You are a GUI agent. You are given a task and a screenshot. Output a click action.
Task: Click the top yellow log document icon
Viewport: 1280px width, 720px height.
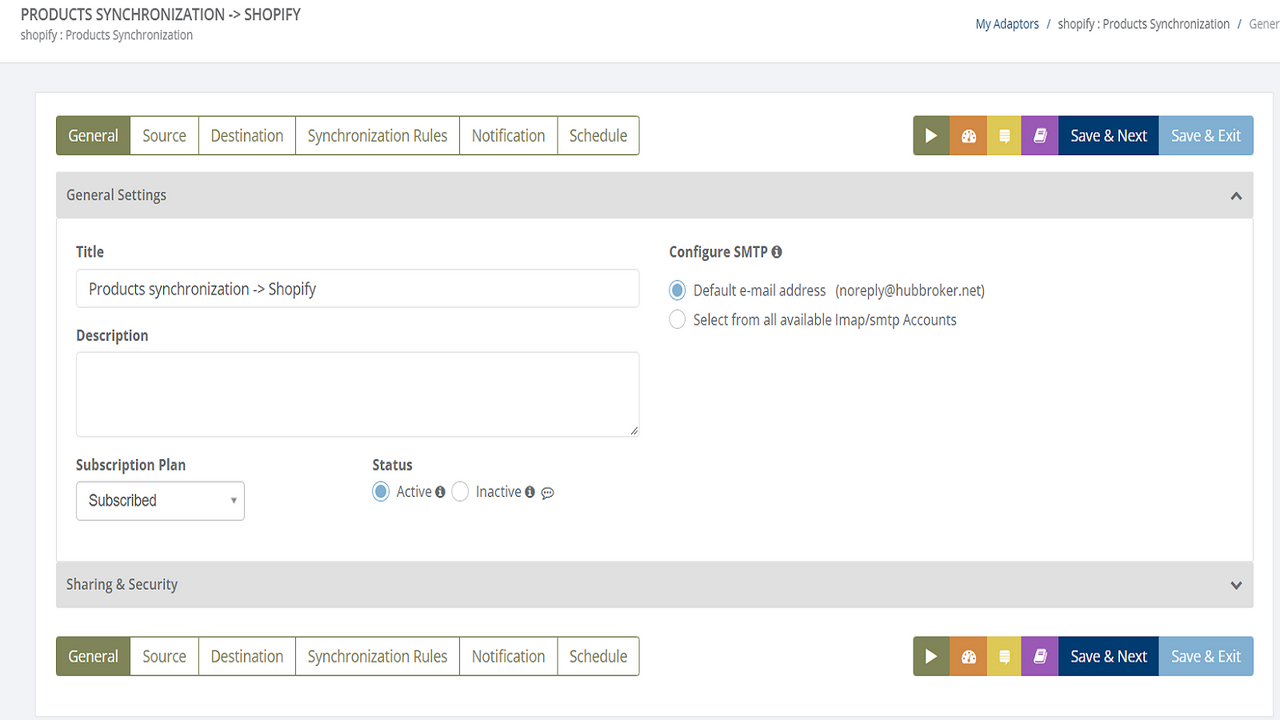click(x=1004, y=136)
